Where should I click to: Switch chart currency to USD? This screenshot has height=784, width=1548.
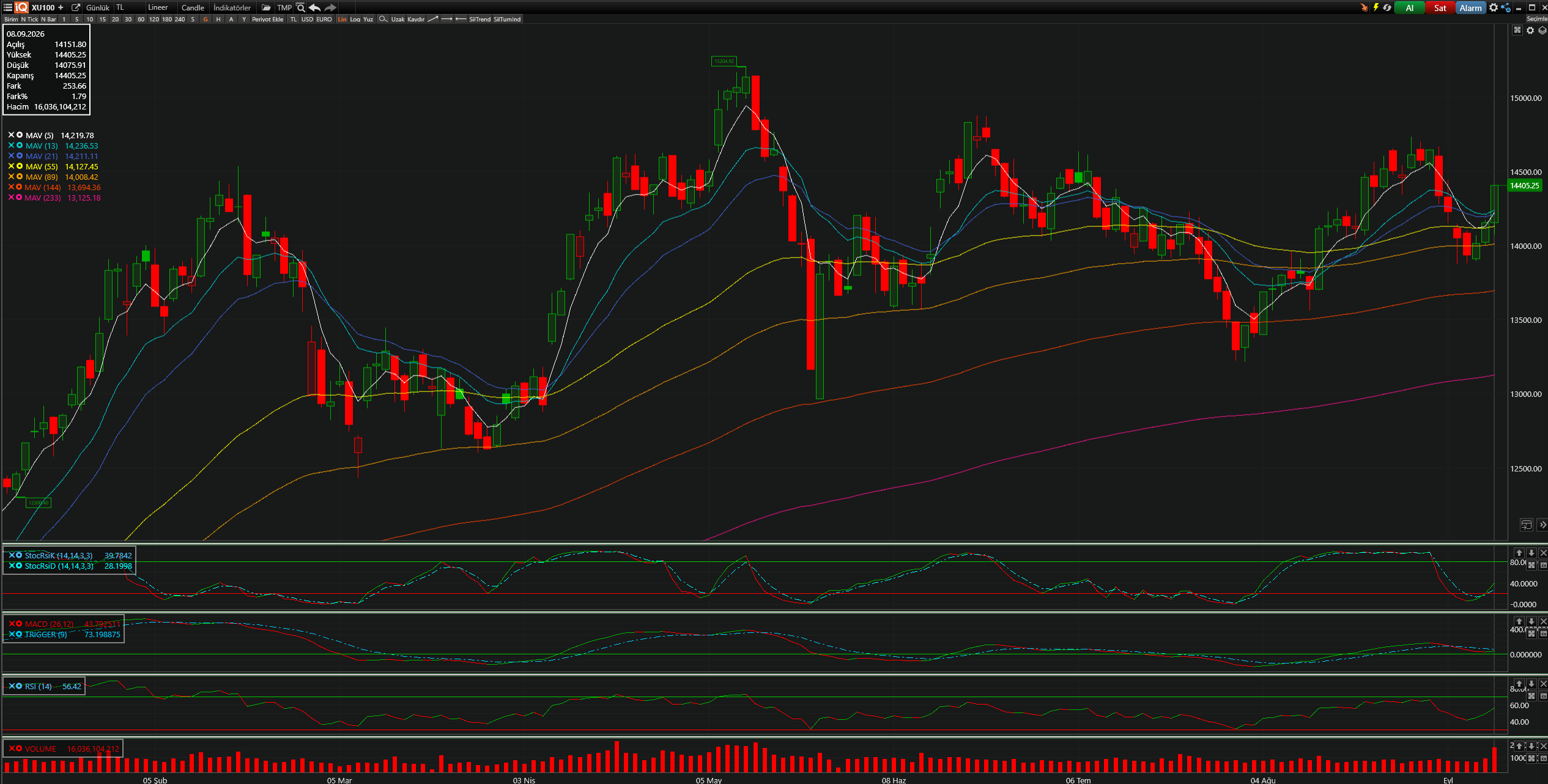(307, 19)
